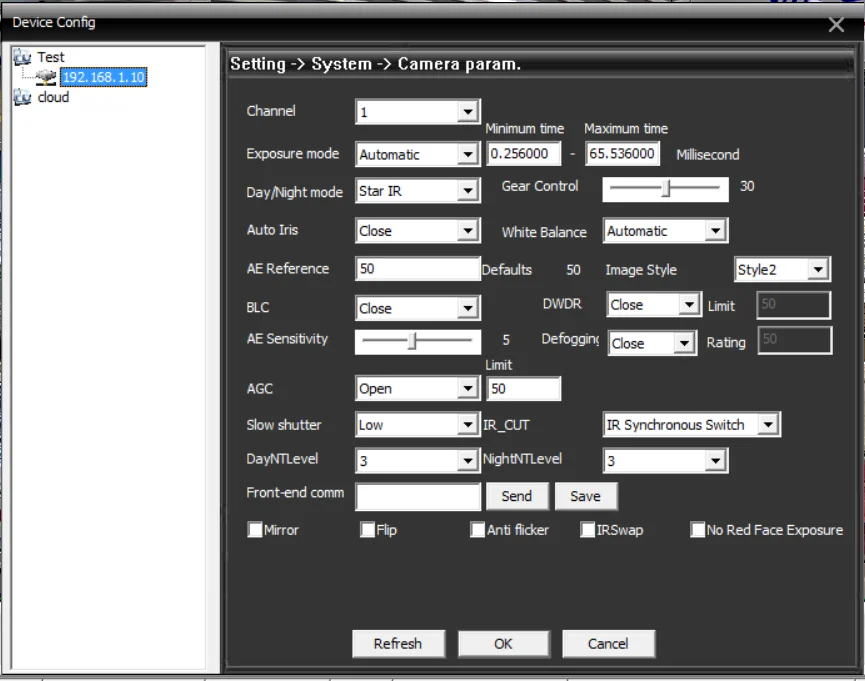Enable the Anti flicker checkbox
Screen dimensions: 865x681
[478, 531]
